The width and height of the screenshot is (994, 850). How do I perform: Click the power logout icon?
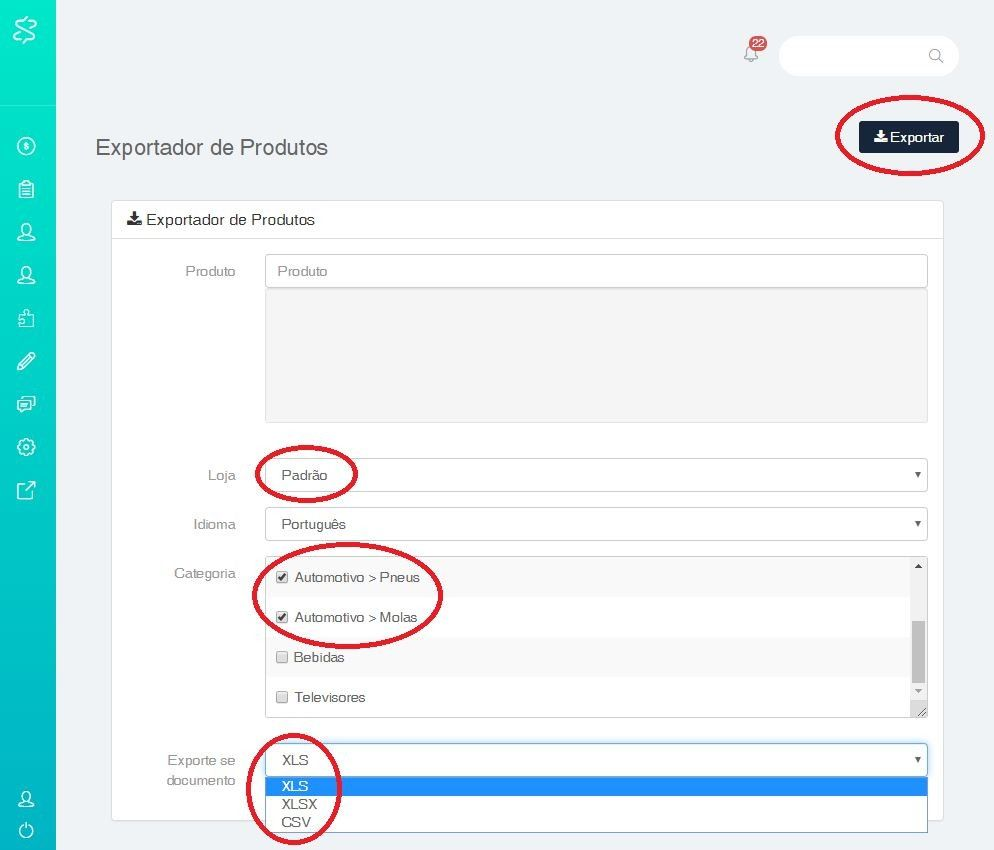click(26, 830)
